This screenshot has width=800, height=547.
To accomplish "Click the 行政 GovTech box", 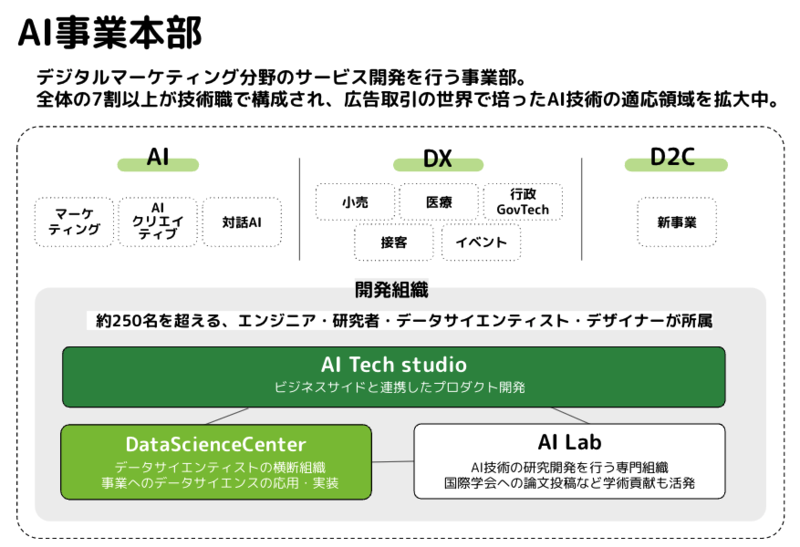I will point(523,202).
